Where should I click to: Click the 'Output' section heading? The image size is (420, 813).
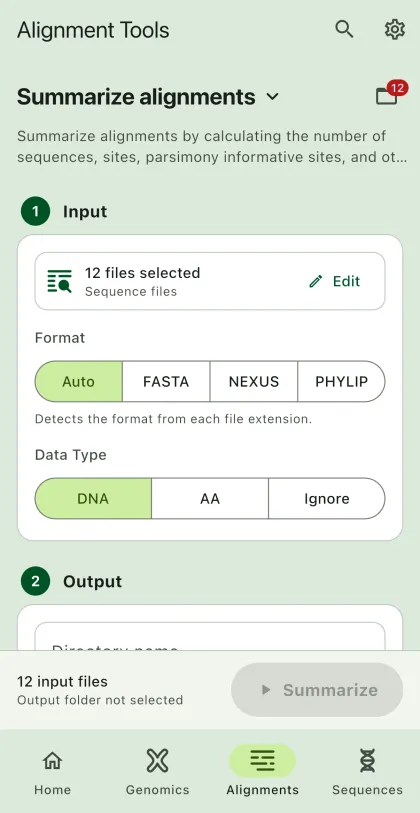pos(93,581)
